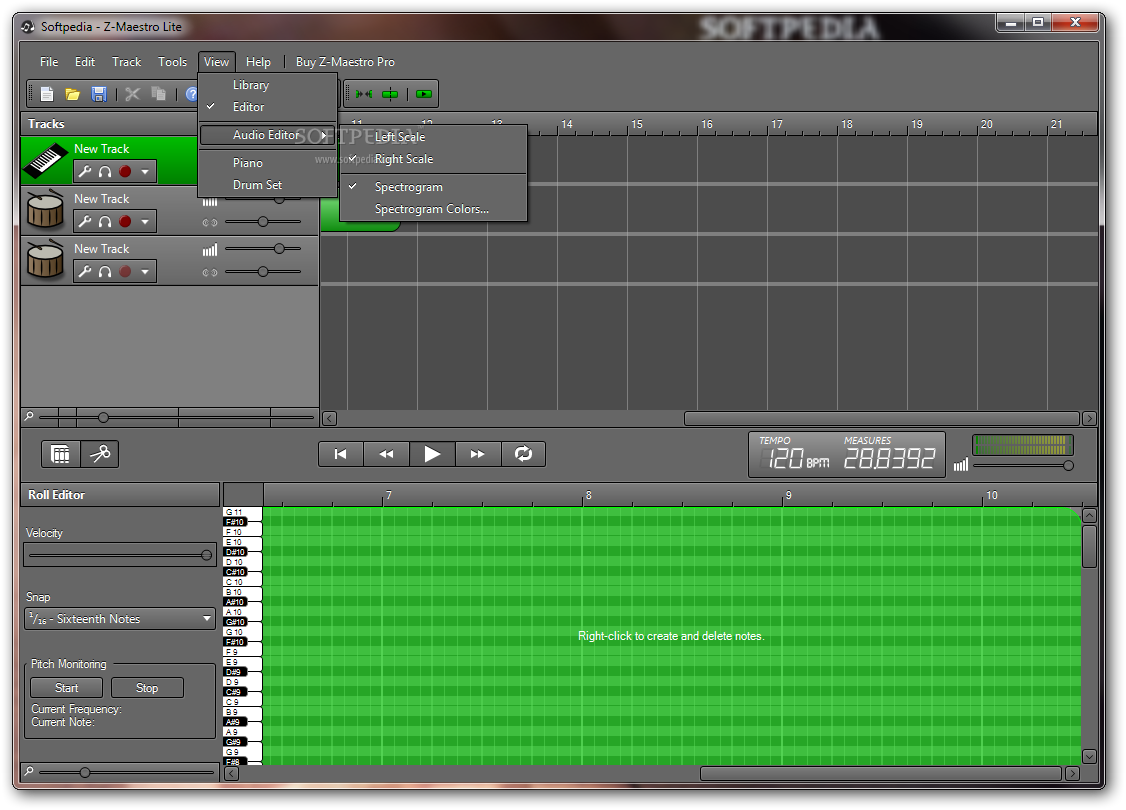Switch to the piano roll grid view button
Screen dimensions: 1126x810
(x=61, y=454)
